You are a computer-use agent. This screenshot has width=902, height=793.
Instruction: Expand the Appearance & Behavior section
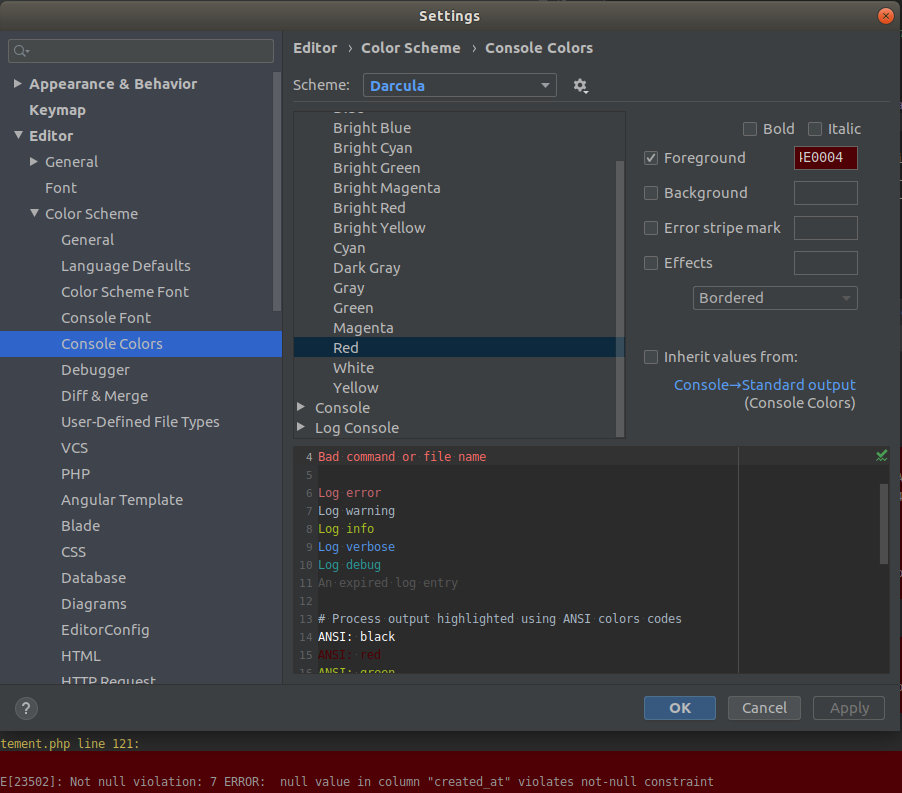coord(18,84)
